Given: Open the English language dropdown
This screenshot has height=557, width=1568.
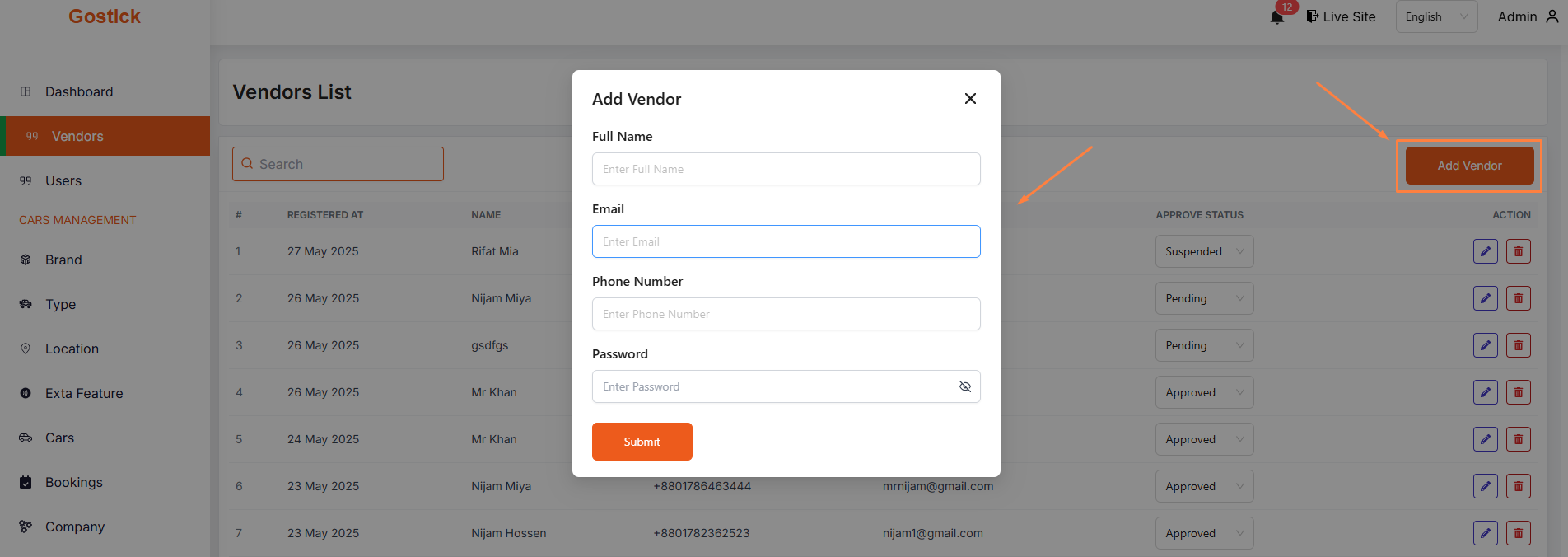Looking at the screenshot, I should click(1436, 16).
